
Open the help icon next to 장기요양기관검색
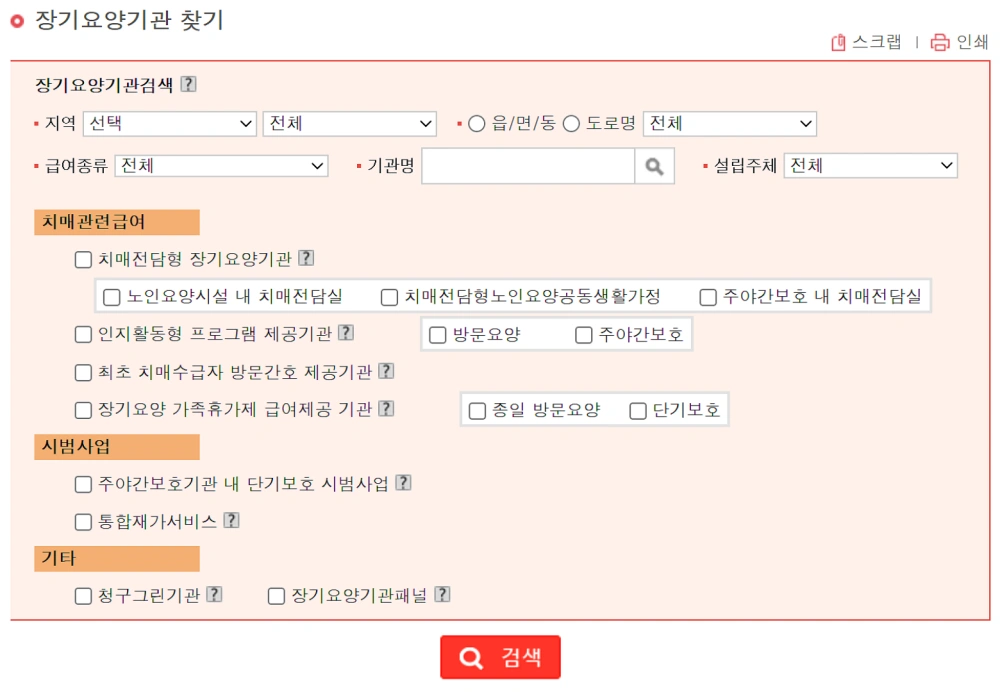pyautogui.click(x=190, y=85)
